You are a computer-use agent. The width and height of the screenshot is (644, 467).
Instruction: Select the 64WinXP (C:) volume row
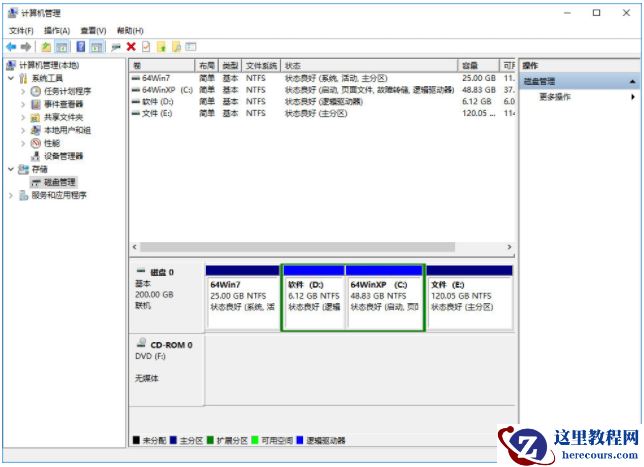[x=322, y=90]
